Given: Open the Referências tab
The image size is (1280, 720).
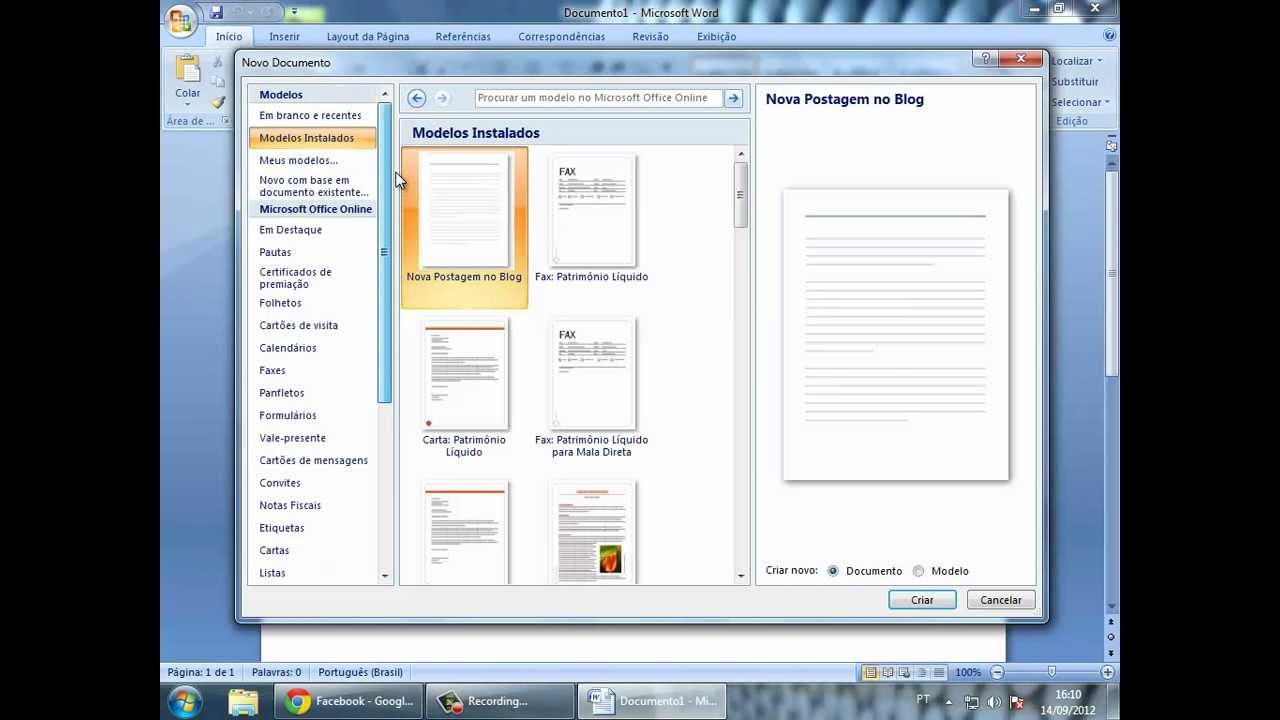Looking at the screenshot, I should point(463,37).
